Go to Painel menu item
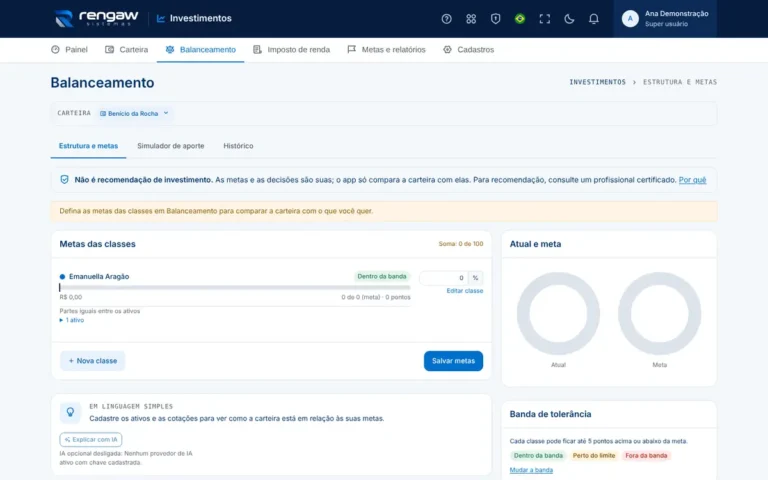 click(x=70, y=49)
